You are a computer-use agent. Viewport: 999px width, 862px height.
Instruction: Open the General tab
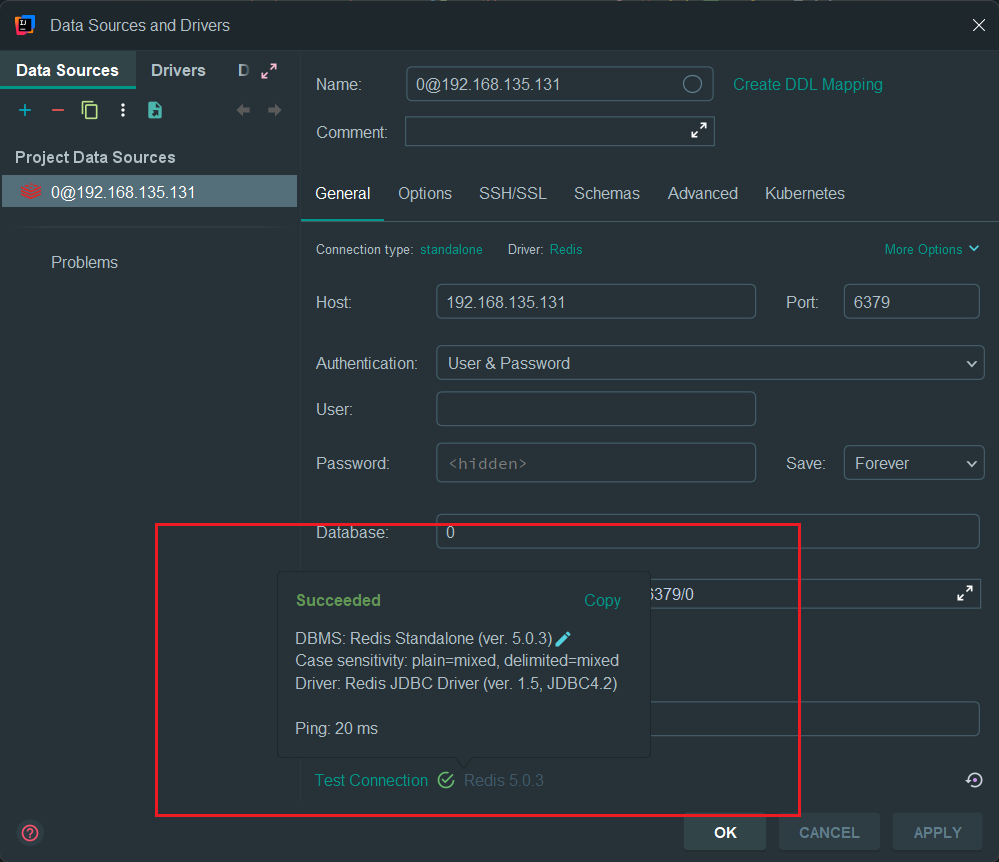pyautogui.click(x=343, y=194)
